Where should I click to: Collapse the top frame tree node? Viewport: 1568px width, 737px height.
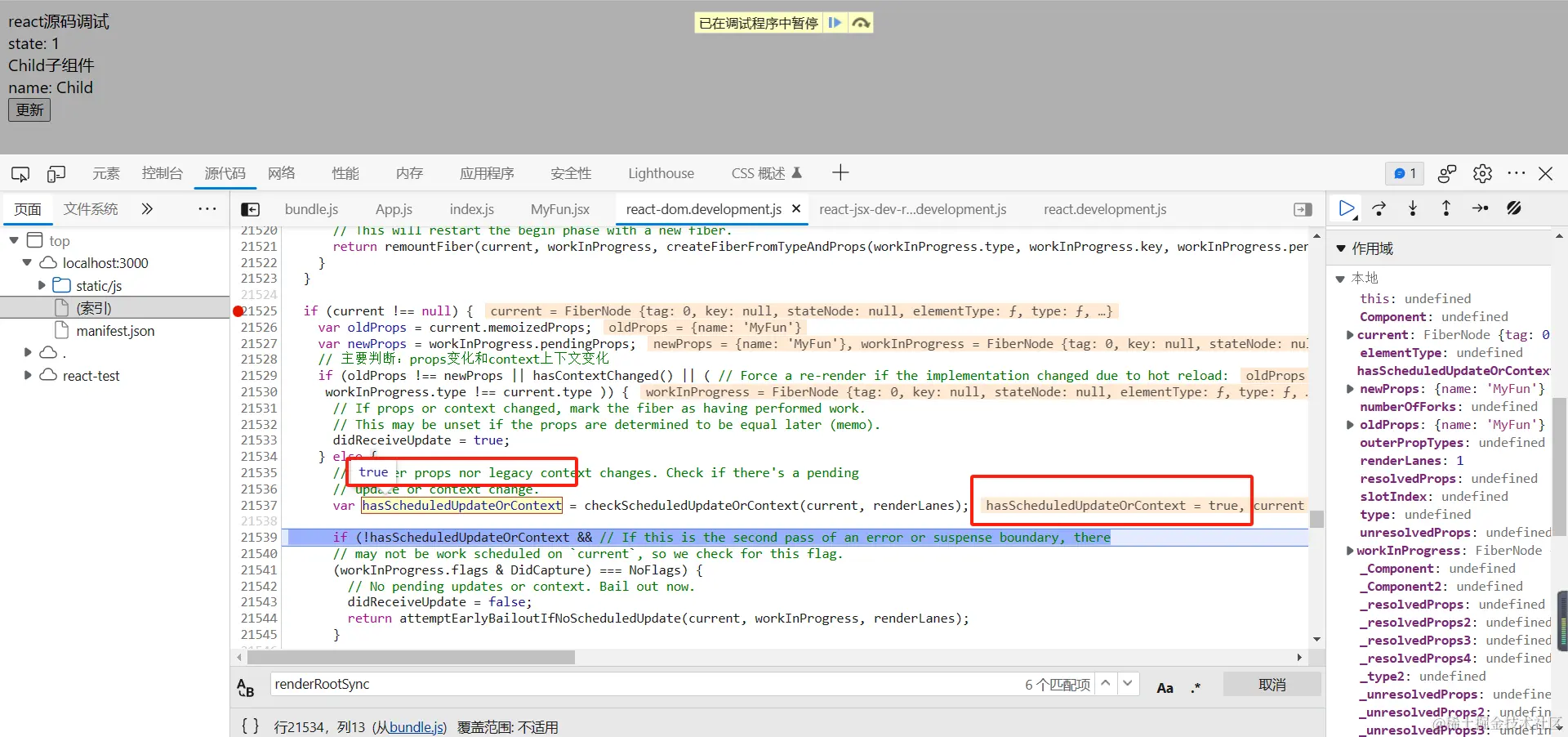14,240
